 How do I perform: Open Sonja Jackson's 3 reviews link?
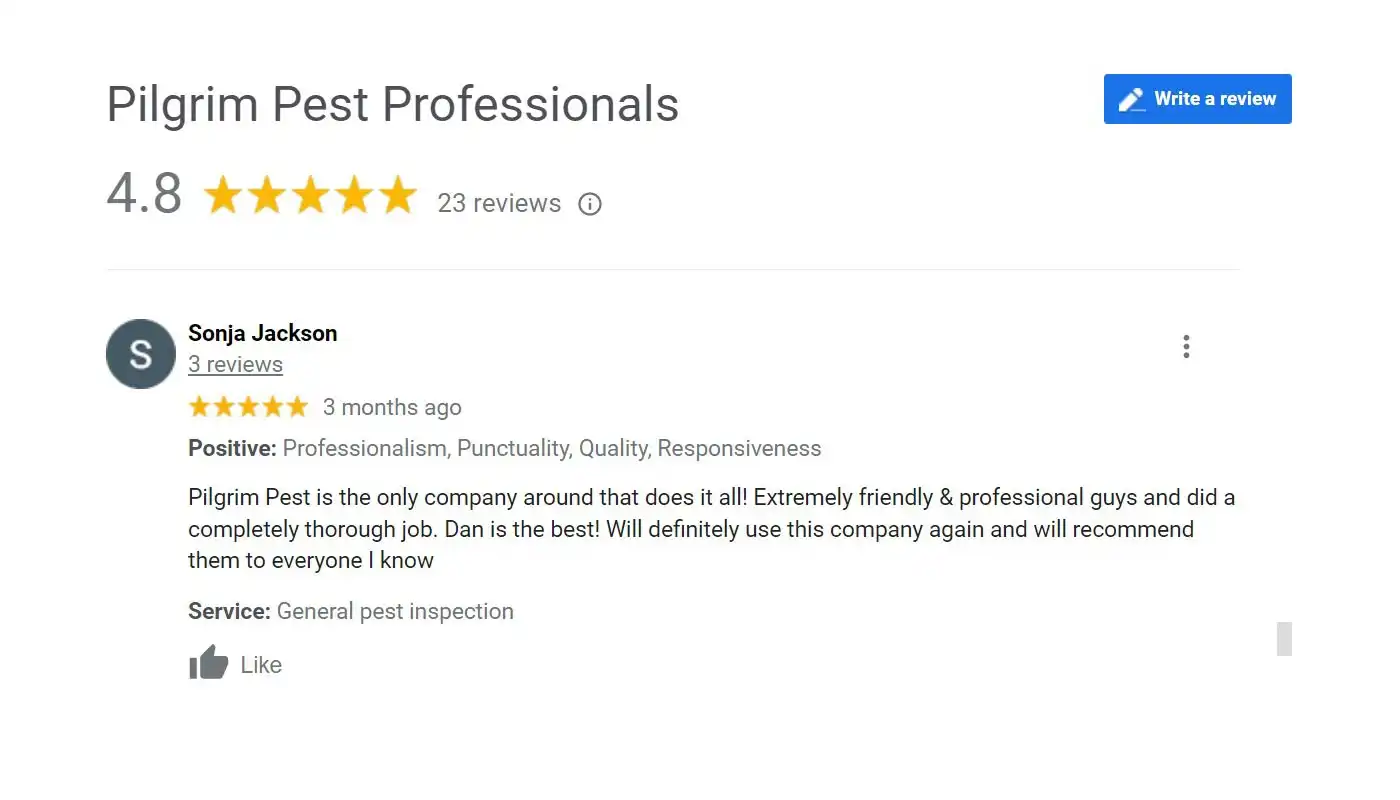(235, 364)
